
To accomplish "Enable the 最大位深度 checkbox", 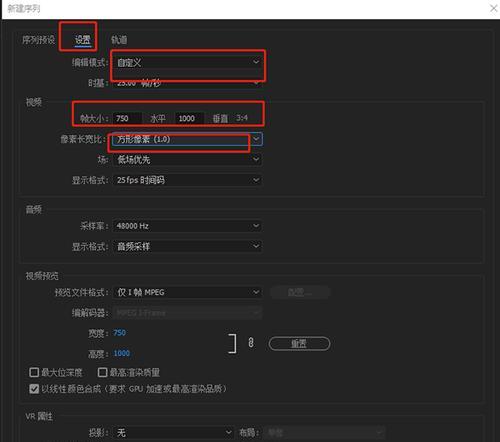I will (34, 372).
